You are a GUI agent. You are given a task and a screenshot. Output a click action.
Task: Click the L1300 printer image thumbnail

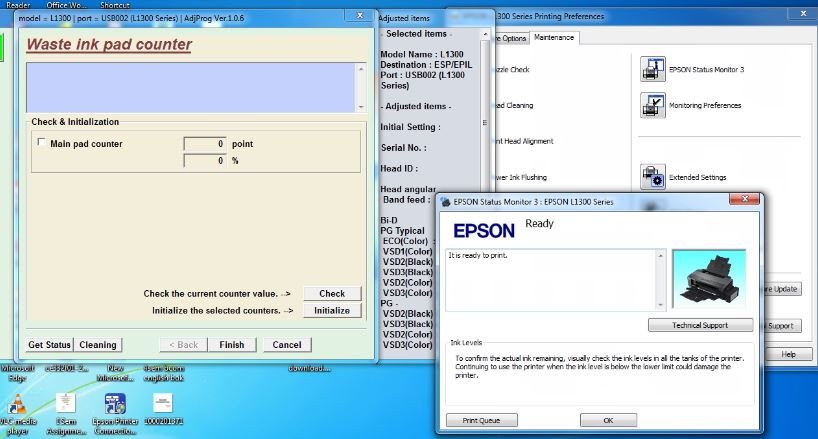click(x=709, y=279)
